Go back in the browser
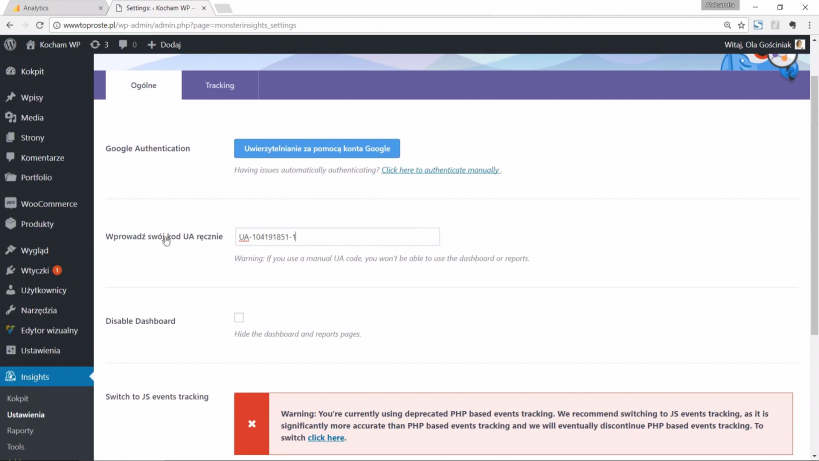The height and width of the screenshot is (461, 819). [9, 25]
